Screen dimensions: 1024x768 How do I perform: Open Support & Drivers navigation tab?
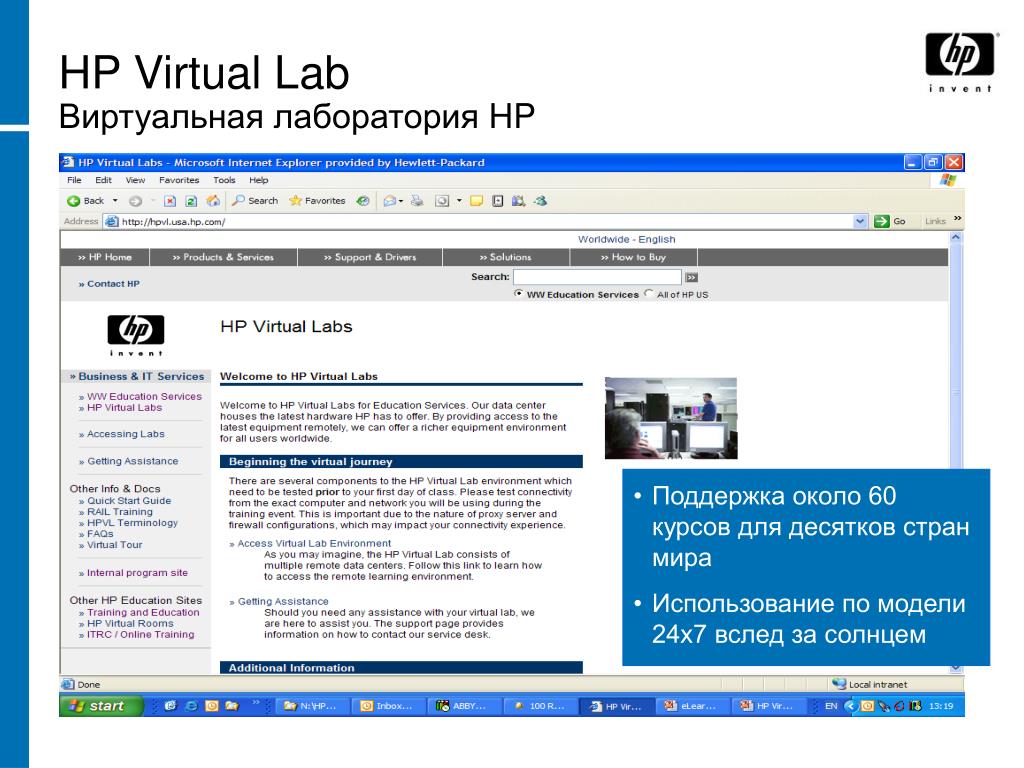pyautogui.click(x=370, y=257)
